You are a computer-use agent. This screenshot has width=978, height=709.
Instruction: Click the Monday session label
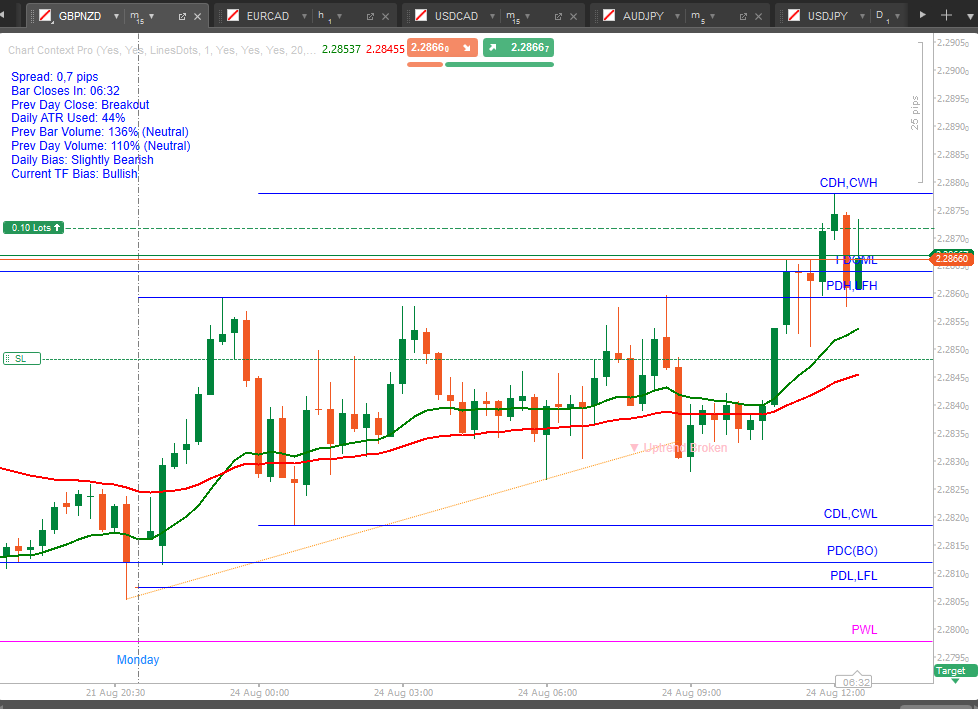pyautogui.click(x=138, y=660)
